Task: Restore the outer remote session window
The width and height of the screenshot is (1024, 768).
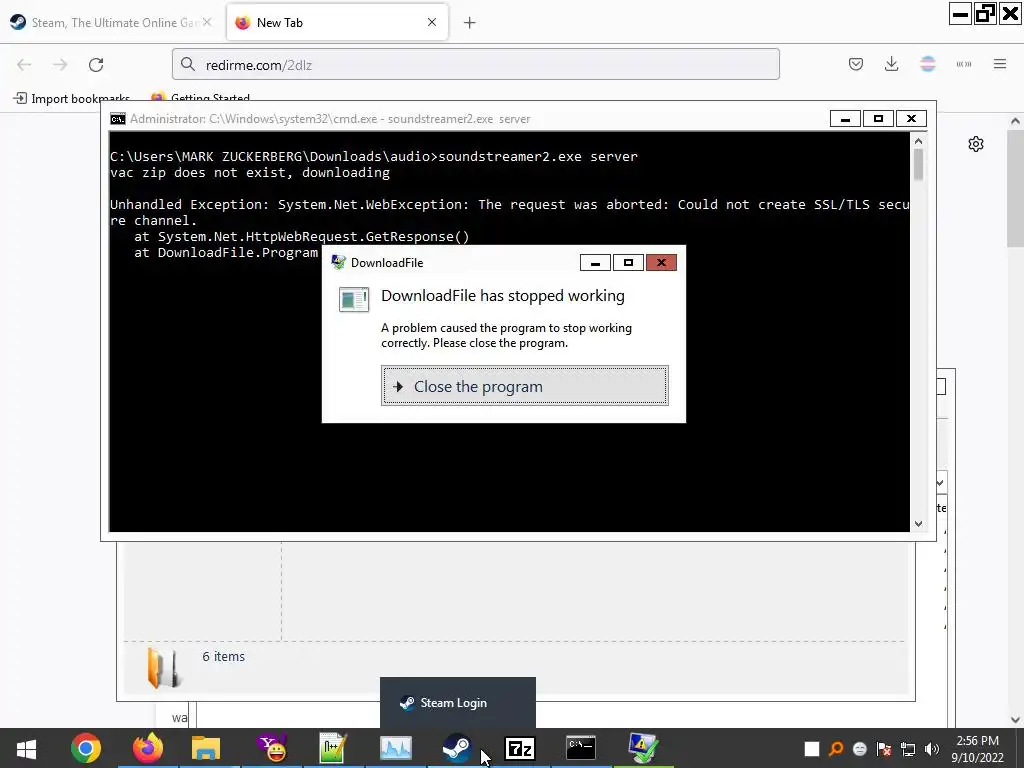Action: coord(985,14)
